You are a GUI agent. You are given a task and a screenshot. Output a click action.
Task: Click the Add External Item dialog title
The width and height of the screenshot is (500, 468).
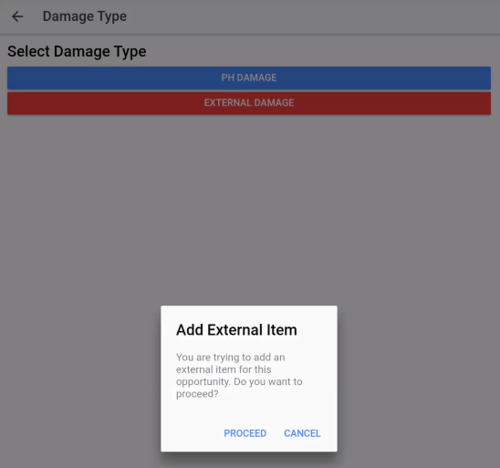(x=236, y=330)
